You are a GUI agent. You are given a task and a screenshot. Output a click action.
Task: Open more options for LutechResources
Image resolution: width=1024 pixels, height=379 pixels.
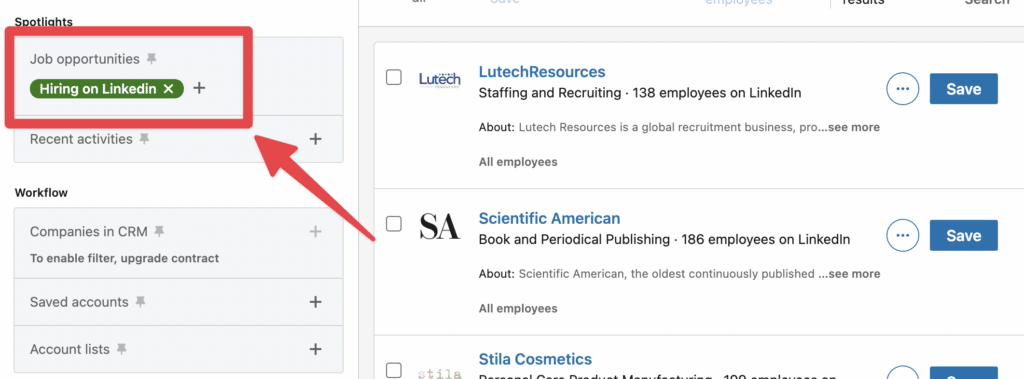tap(903, 89)
